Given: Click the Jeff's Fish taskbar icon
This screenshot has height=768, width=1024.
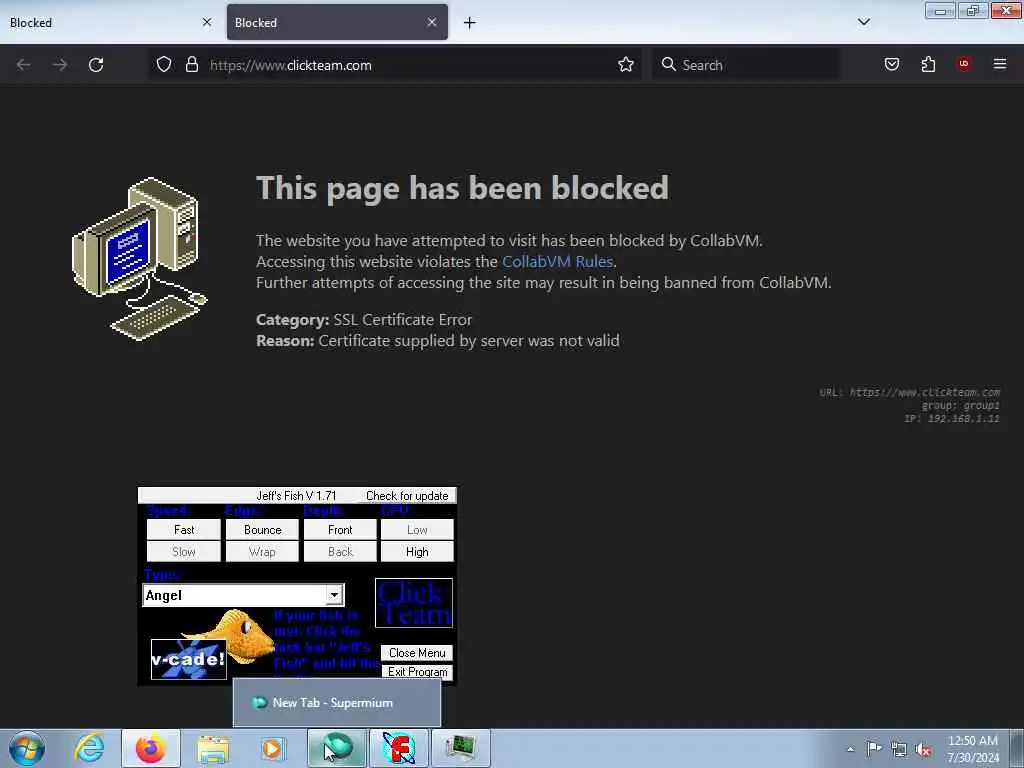Looking at the screenshot, I should [399, 748].
